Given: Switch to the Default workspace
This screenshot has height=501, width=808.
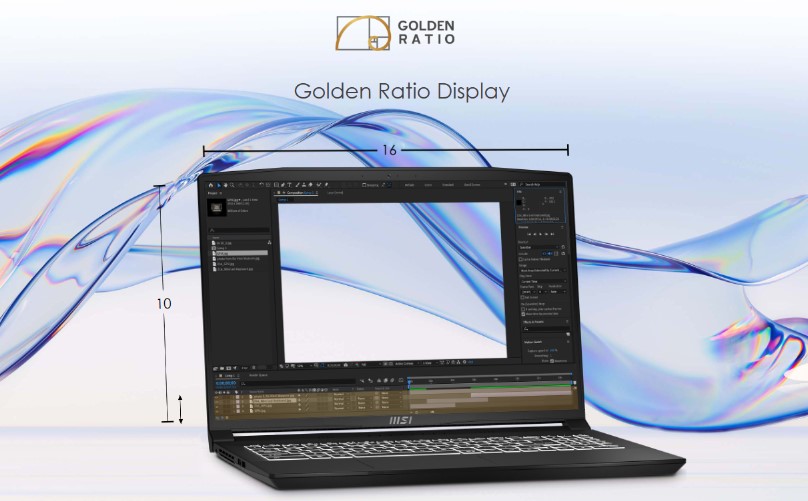Looking at the screenshot, I should pyautogui.click(x=409, y=185).
